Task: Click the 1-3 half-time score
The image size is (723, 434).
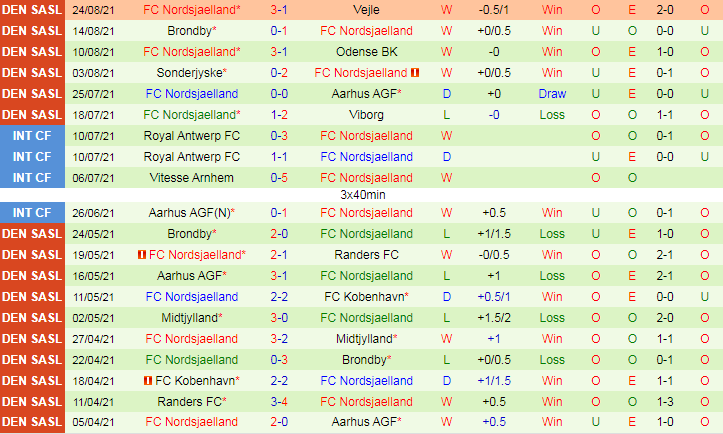Action: click(662, 402)
